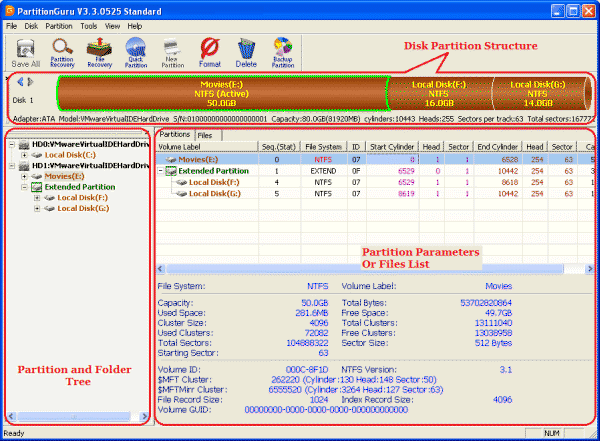The width and height of the screenshot is (600, 441).
Task: Sort by Seq.(Stat) column header
Action: pos(279,147)
